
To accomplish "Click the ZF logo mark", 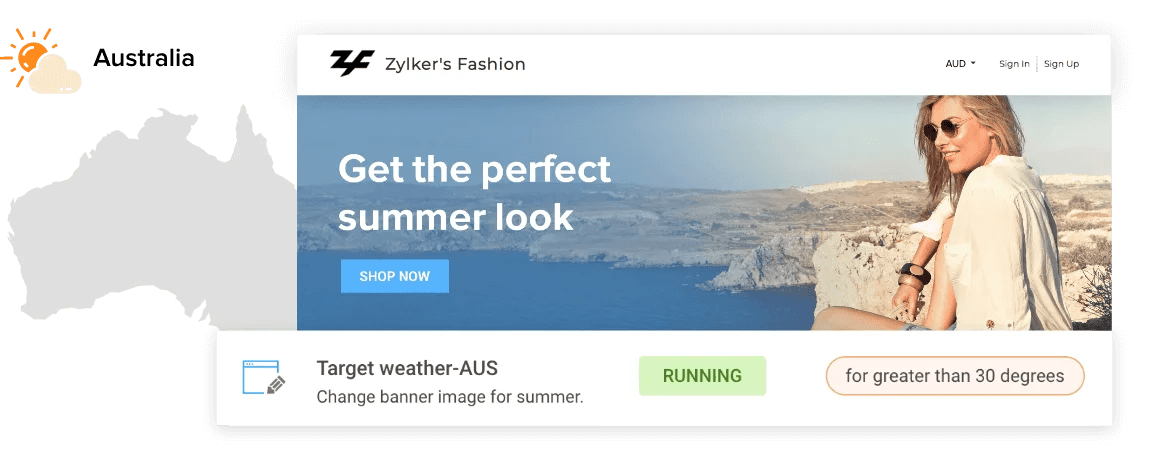I will tap(352, 64).
